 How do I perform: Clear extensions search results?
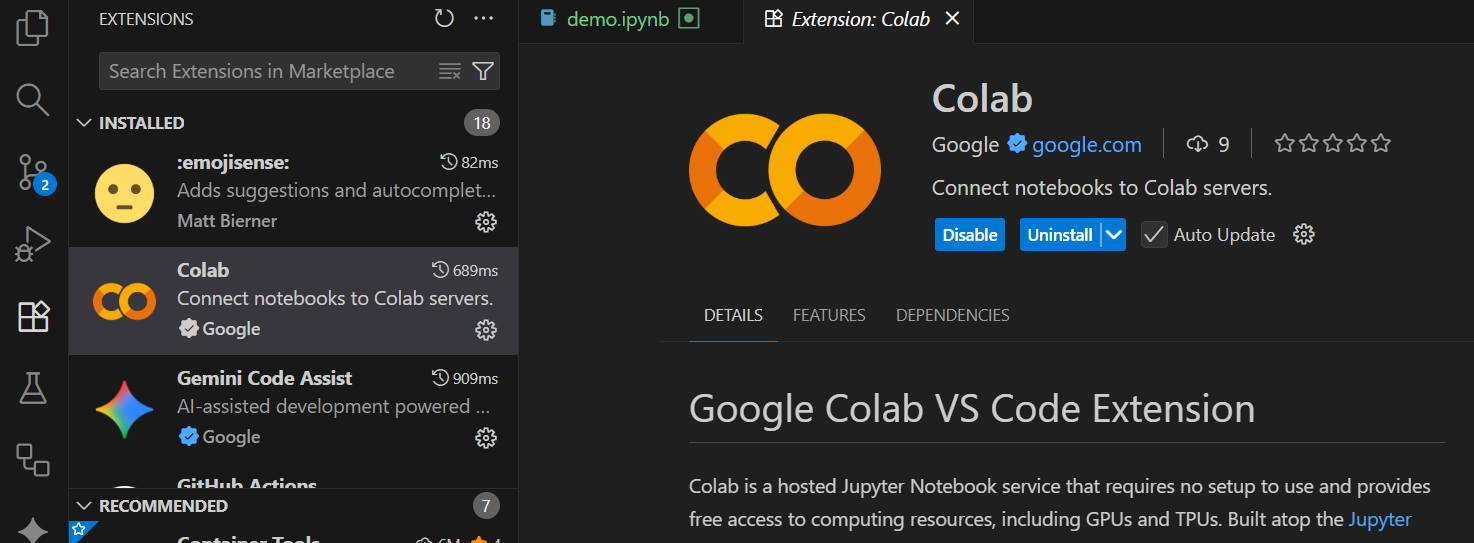tap(450, 71)
